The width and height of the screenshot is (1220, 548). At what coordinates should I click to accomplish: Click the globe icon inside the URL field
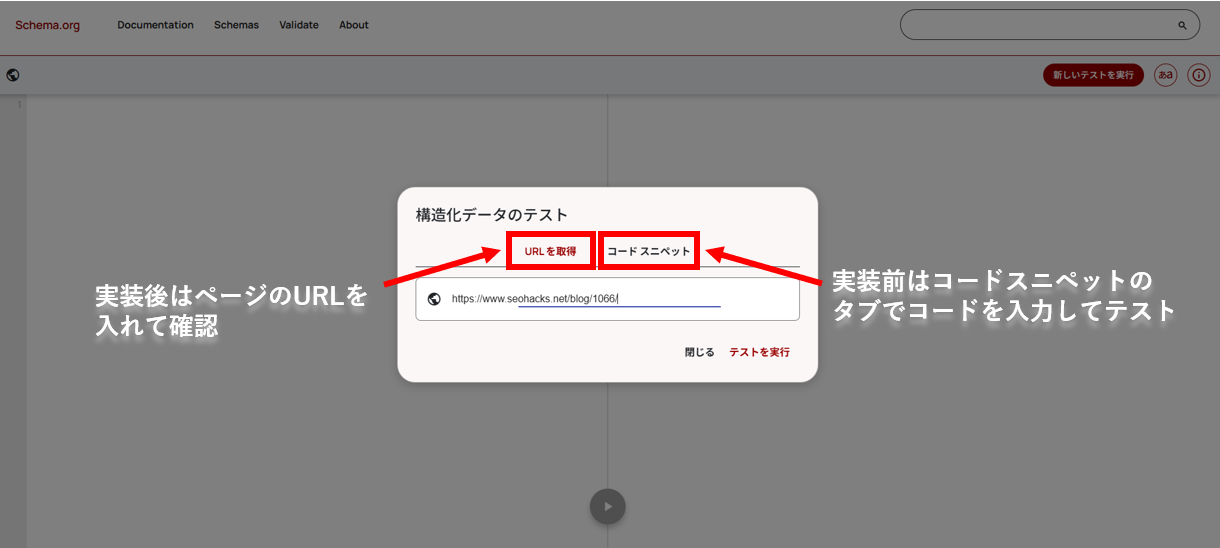[x=433, y=299]
